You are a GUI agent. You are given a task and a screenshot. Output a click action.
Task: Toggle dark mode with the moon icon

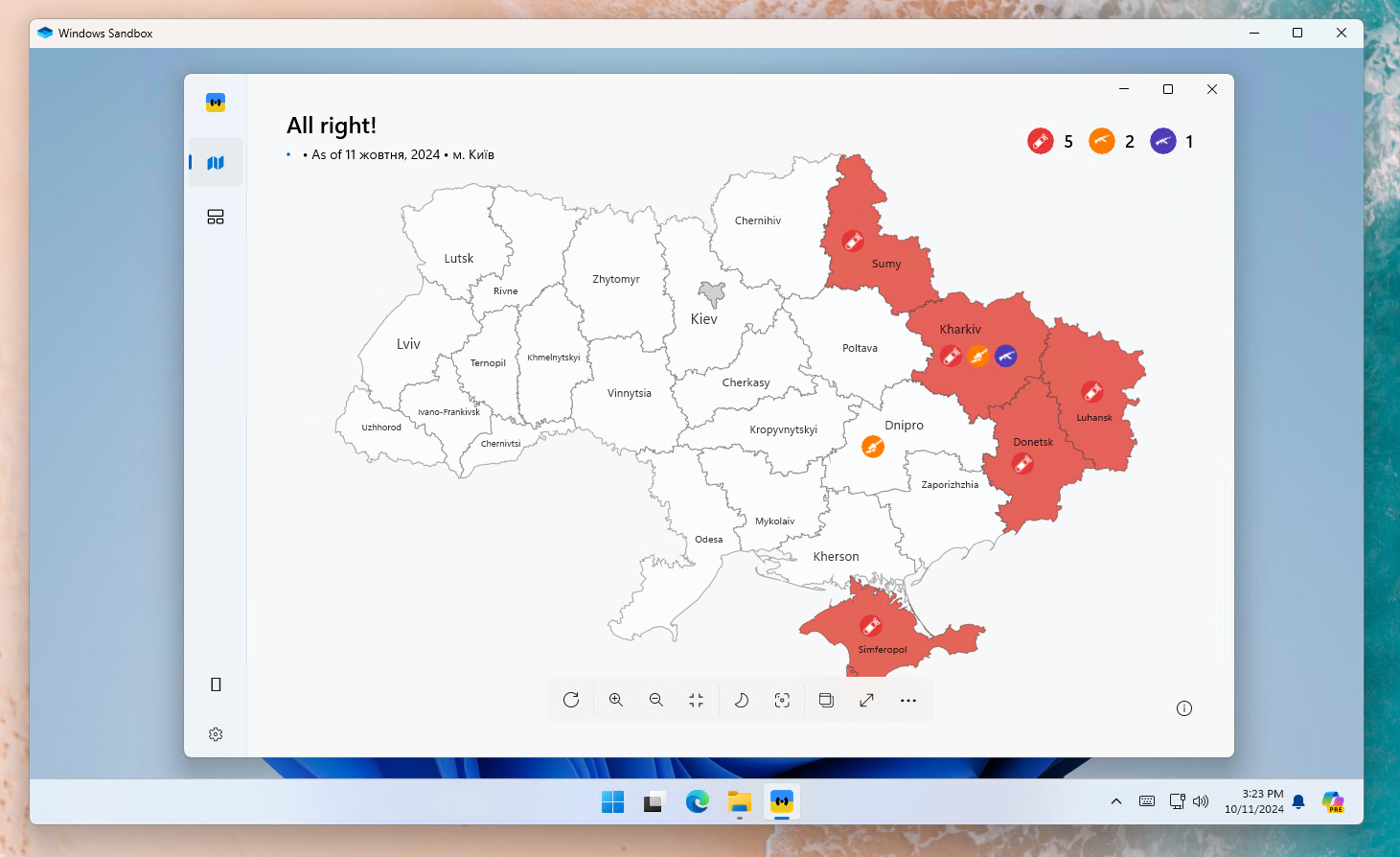pyautogui.click(x=742, y=700)
